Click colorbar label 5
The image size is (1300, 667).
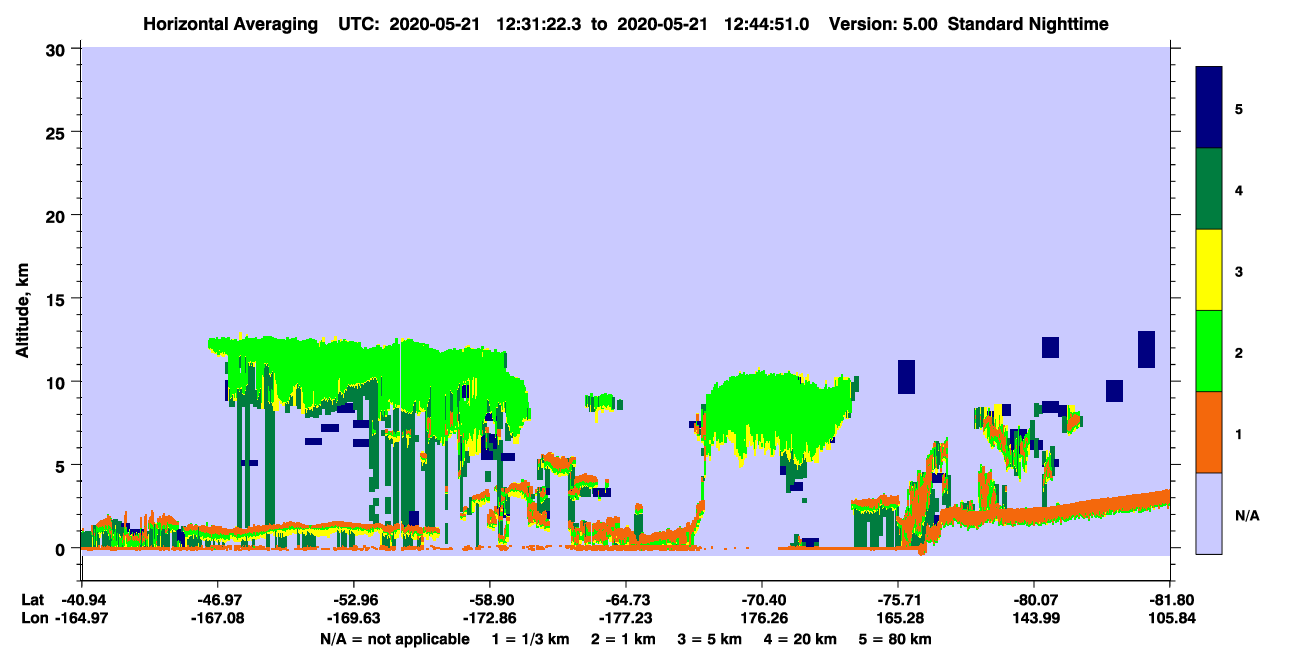click(1239, 109)
